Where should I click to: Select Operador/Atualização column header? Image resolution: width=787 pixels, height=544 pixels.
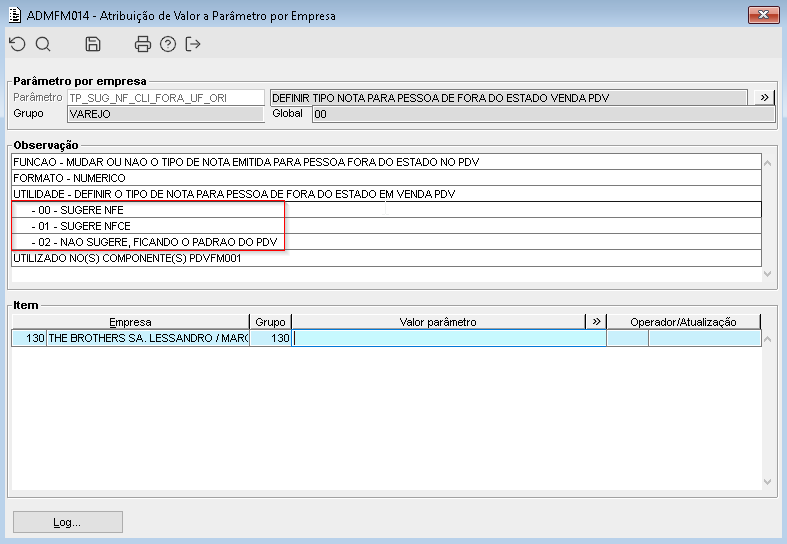click(x=684, y=322)
